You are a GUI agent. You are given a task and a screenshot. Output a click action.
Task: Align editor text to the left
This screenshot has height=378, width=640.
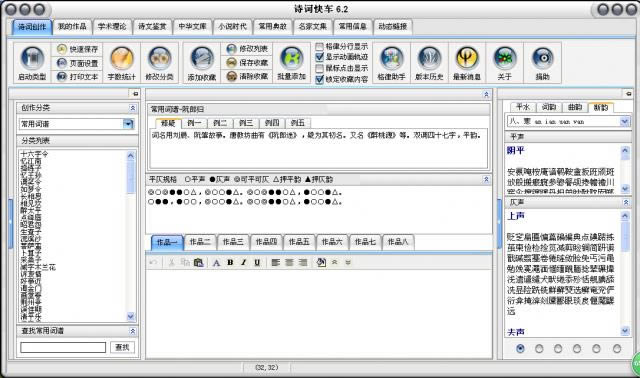[x=276, y=262]
